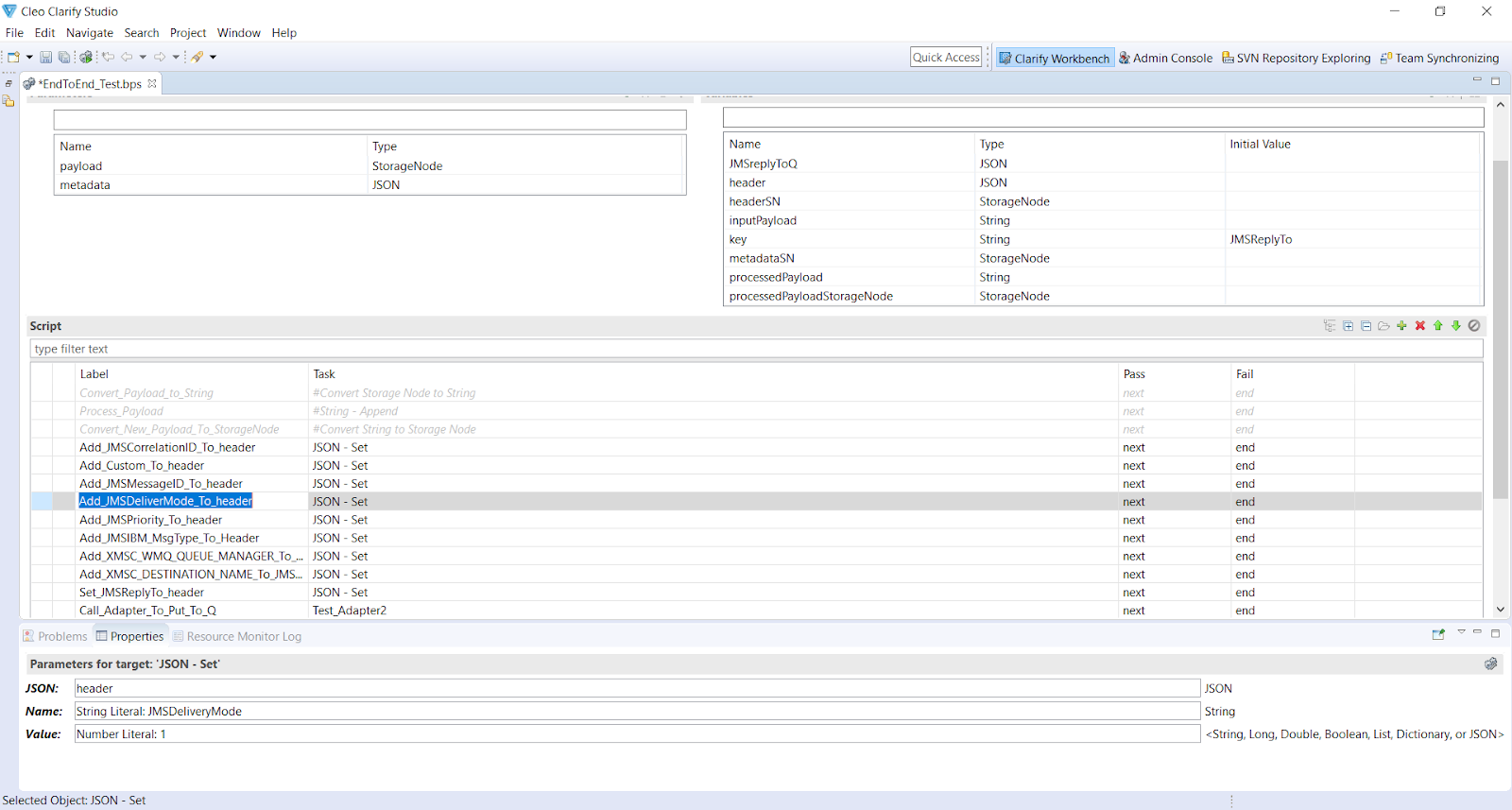Navigate forward with the right arrow icon

point(160,57)
